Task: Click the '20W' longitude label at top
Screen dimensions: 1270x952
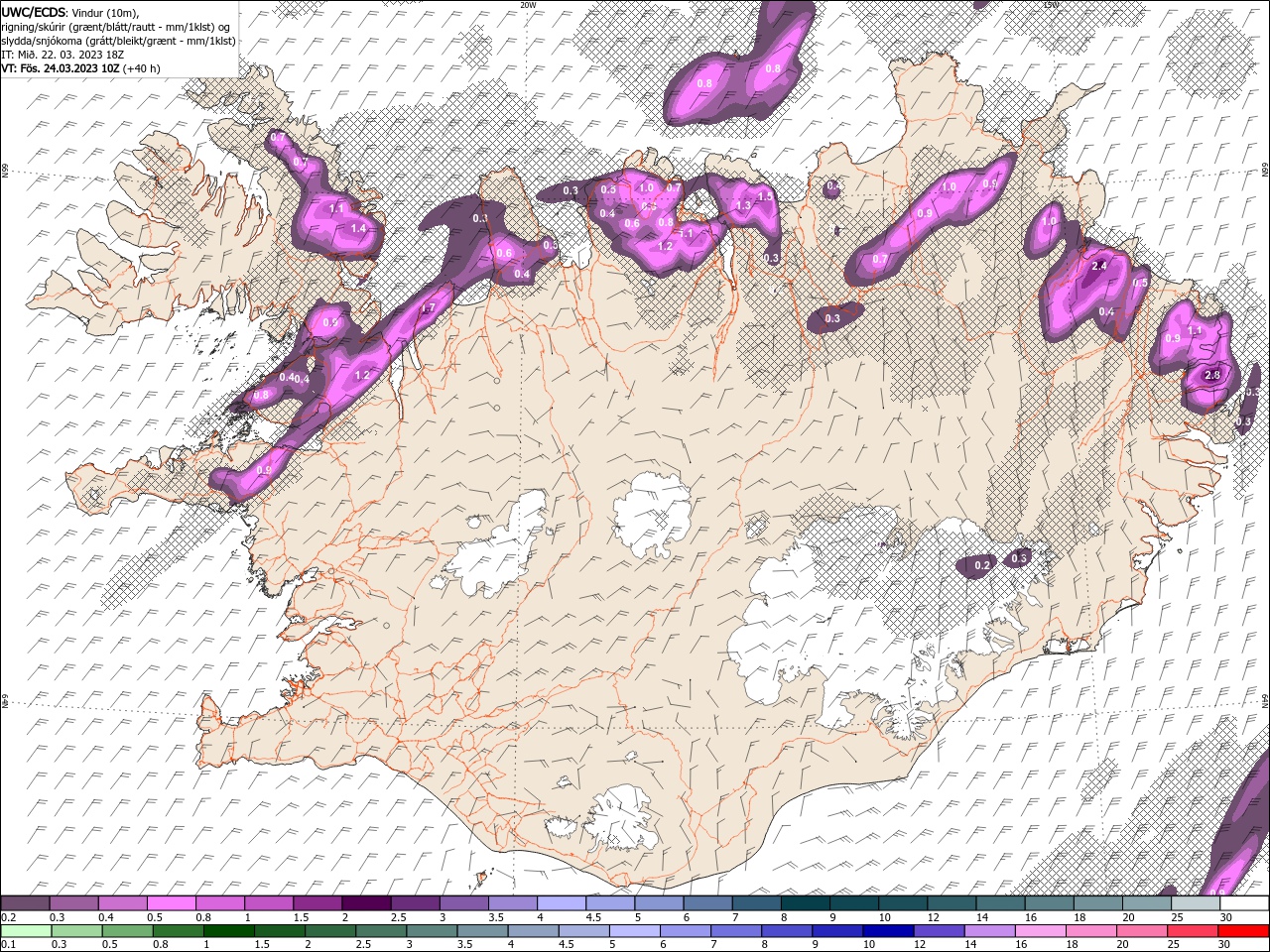Action: (x=528, y=5)
